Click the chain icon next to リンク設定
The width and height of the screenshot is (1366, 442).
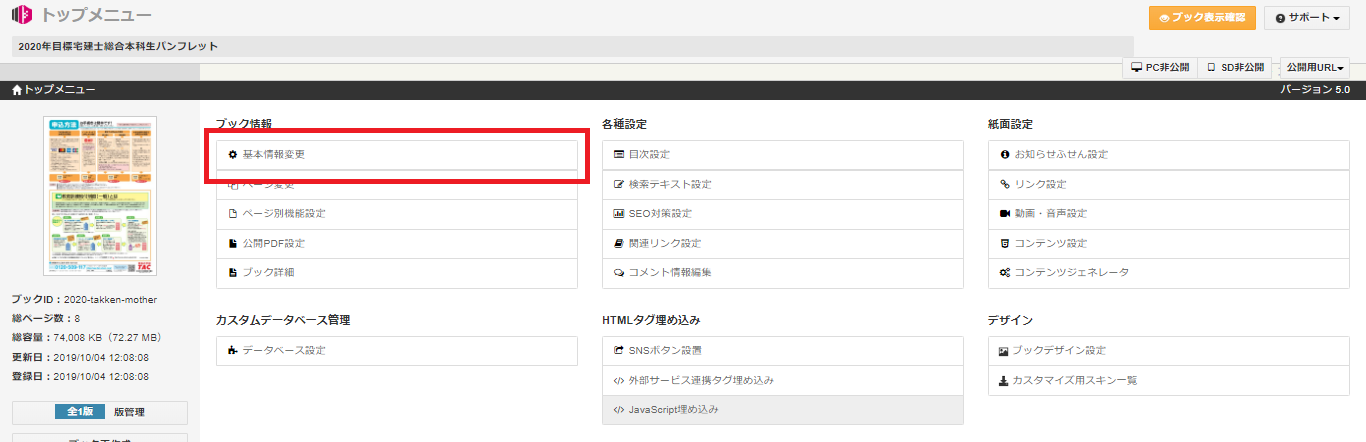point(1005,185)
